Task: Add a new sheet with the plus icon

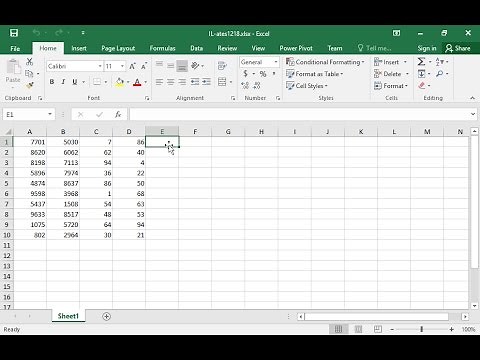Action: 106,316
